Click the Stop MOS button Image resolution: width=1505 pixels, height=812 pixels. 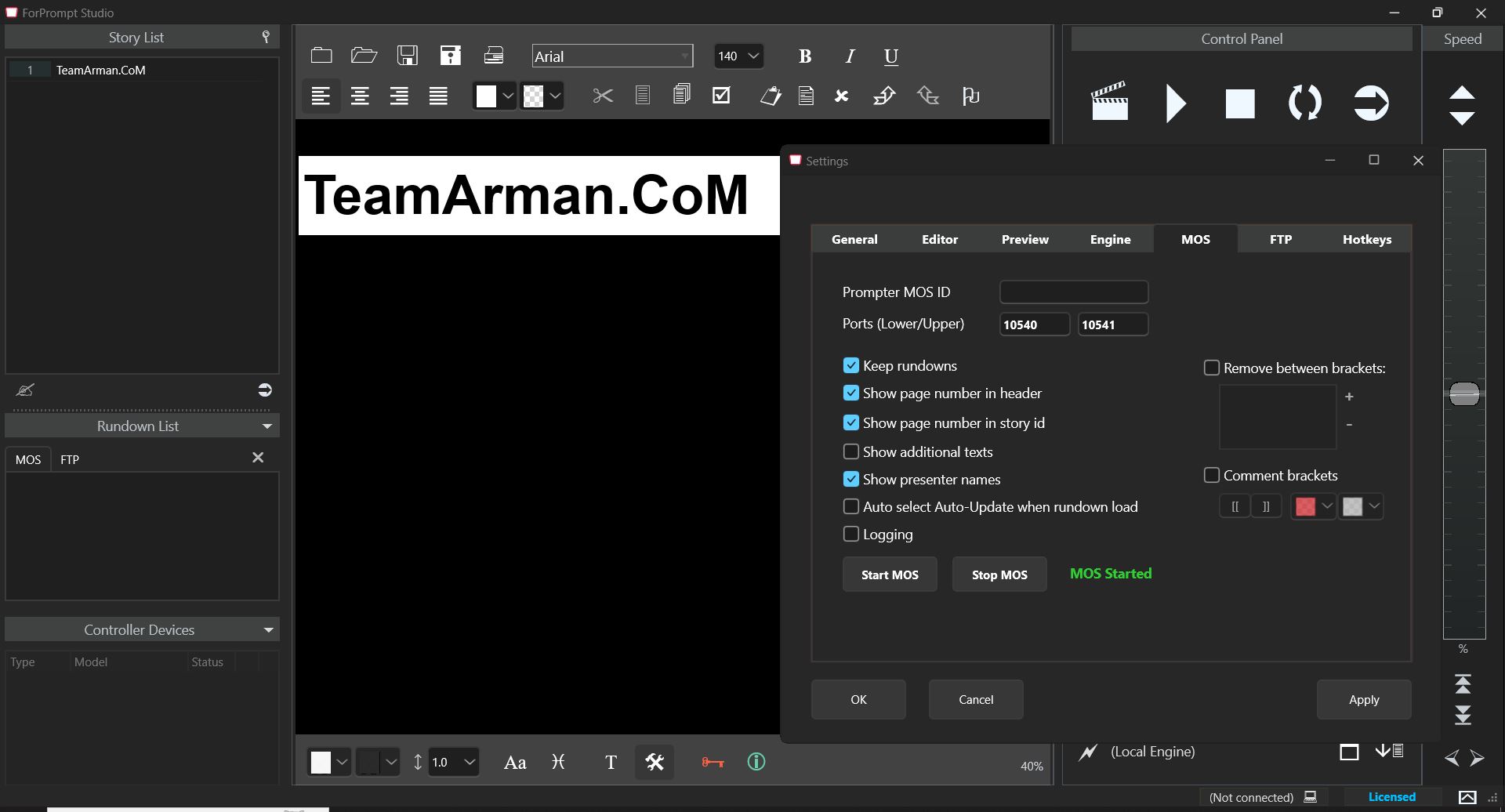999,575
